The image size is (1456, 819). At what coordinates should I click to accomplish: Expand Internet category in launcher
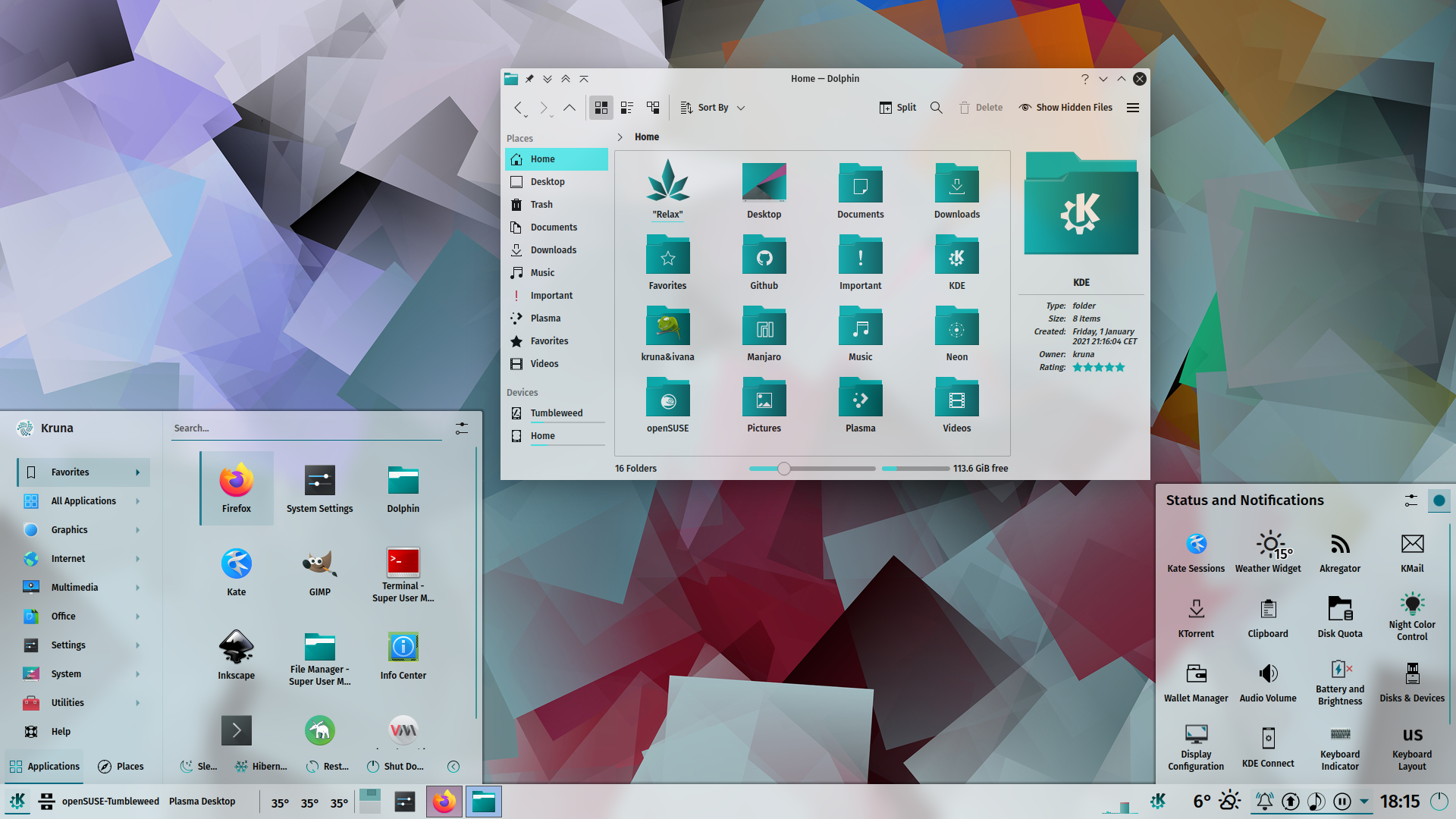[x=137, y=559]
